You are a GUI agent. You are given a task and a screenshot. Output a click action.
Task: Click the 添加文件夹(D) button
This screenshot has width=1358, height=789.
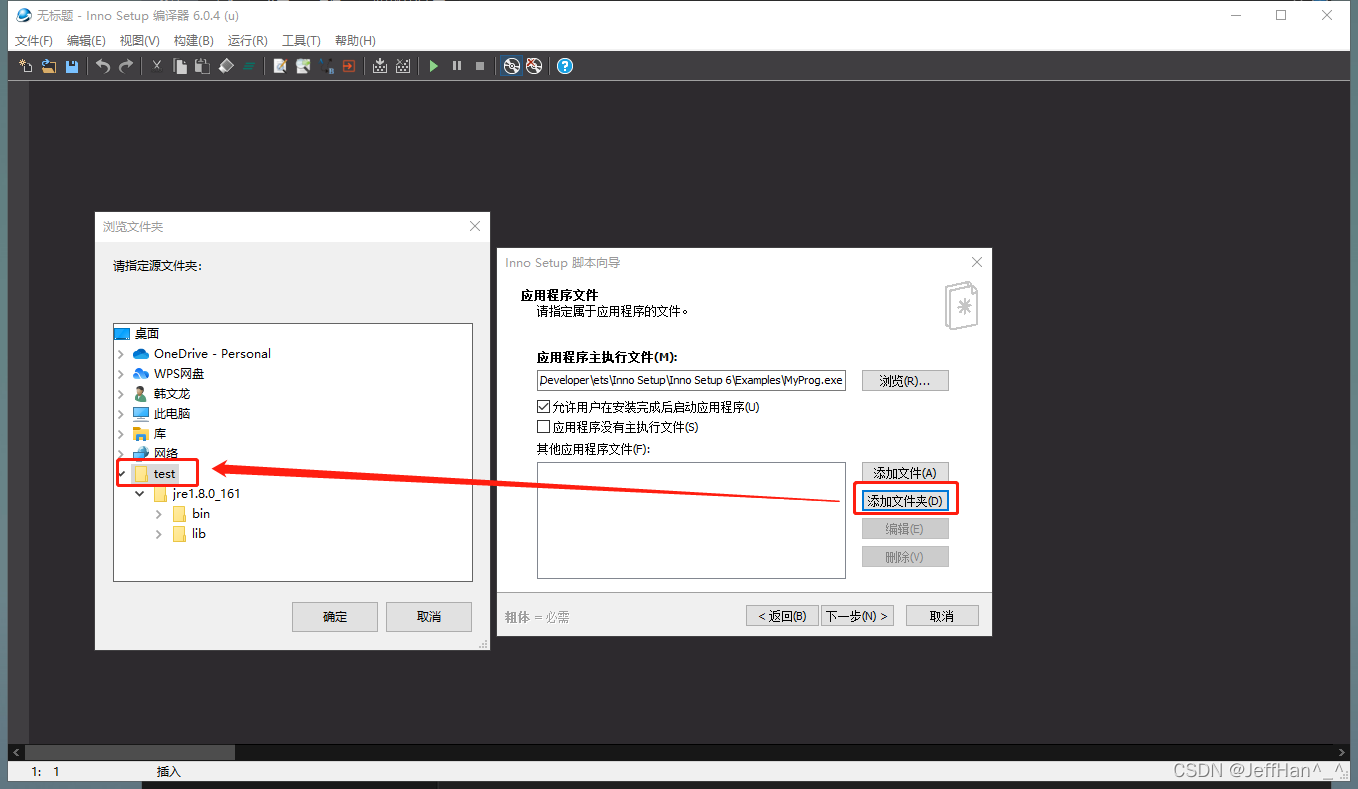(904, 499)
